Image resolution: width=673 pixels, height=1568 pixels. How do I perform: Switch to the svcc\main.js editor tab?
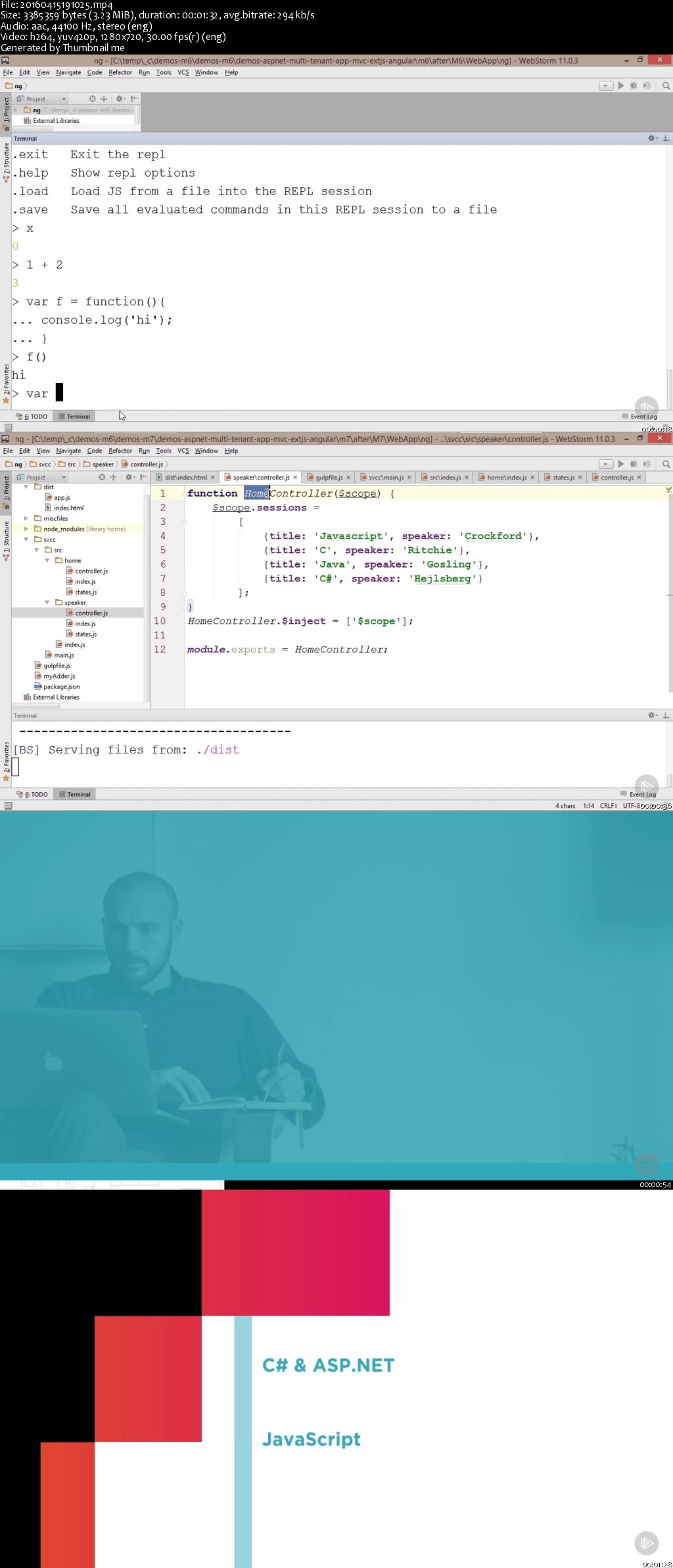coord(386,478)
